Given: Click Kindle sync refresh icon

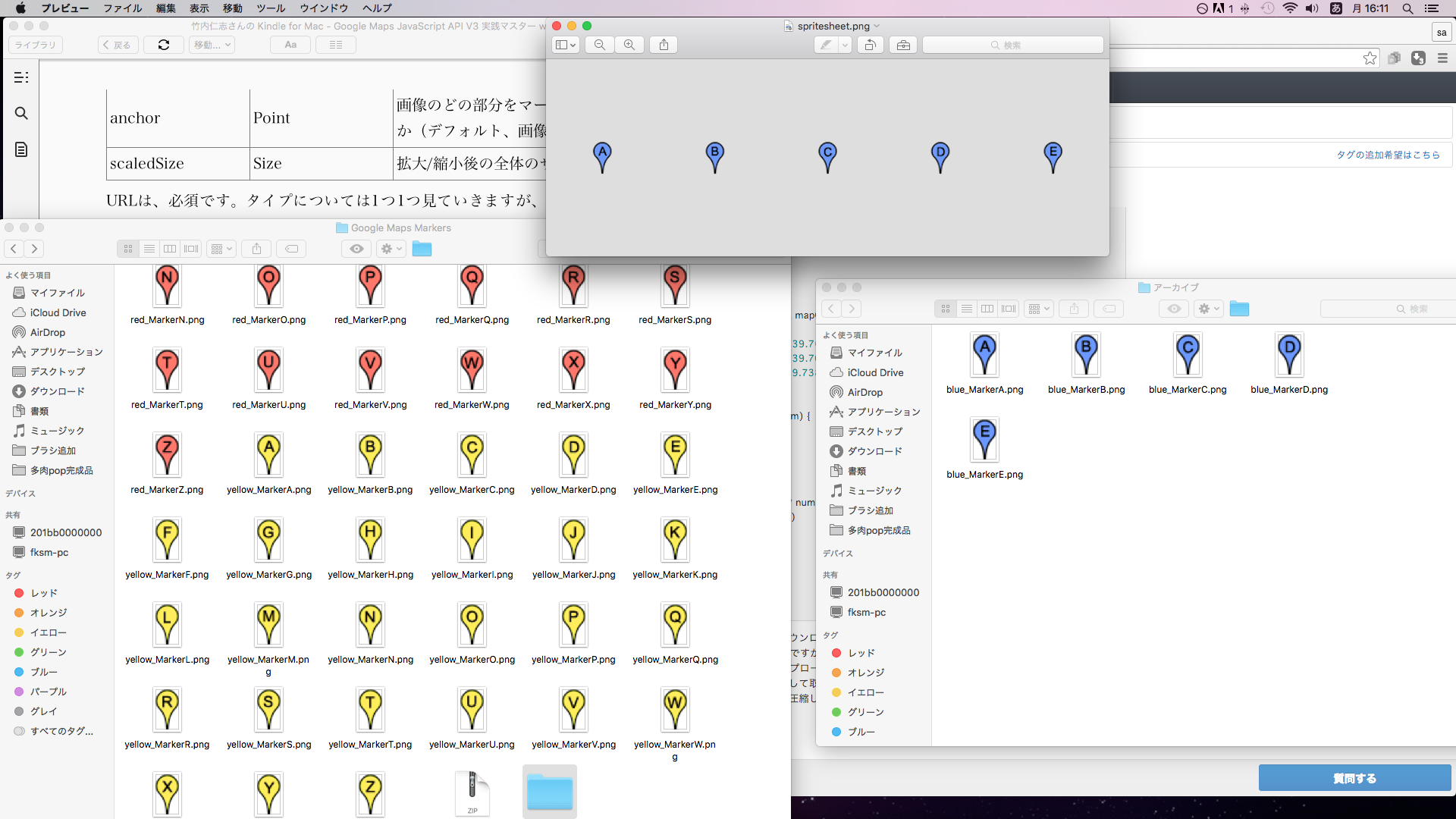Looking at the screenshot, I should click(x=164, y=45).
